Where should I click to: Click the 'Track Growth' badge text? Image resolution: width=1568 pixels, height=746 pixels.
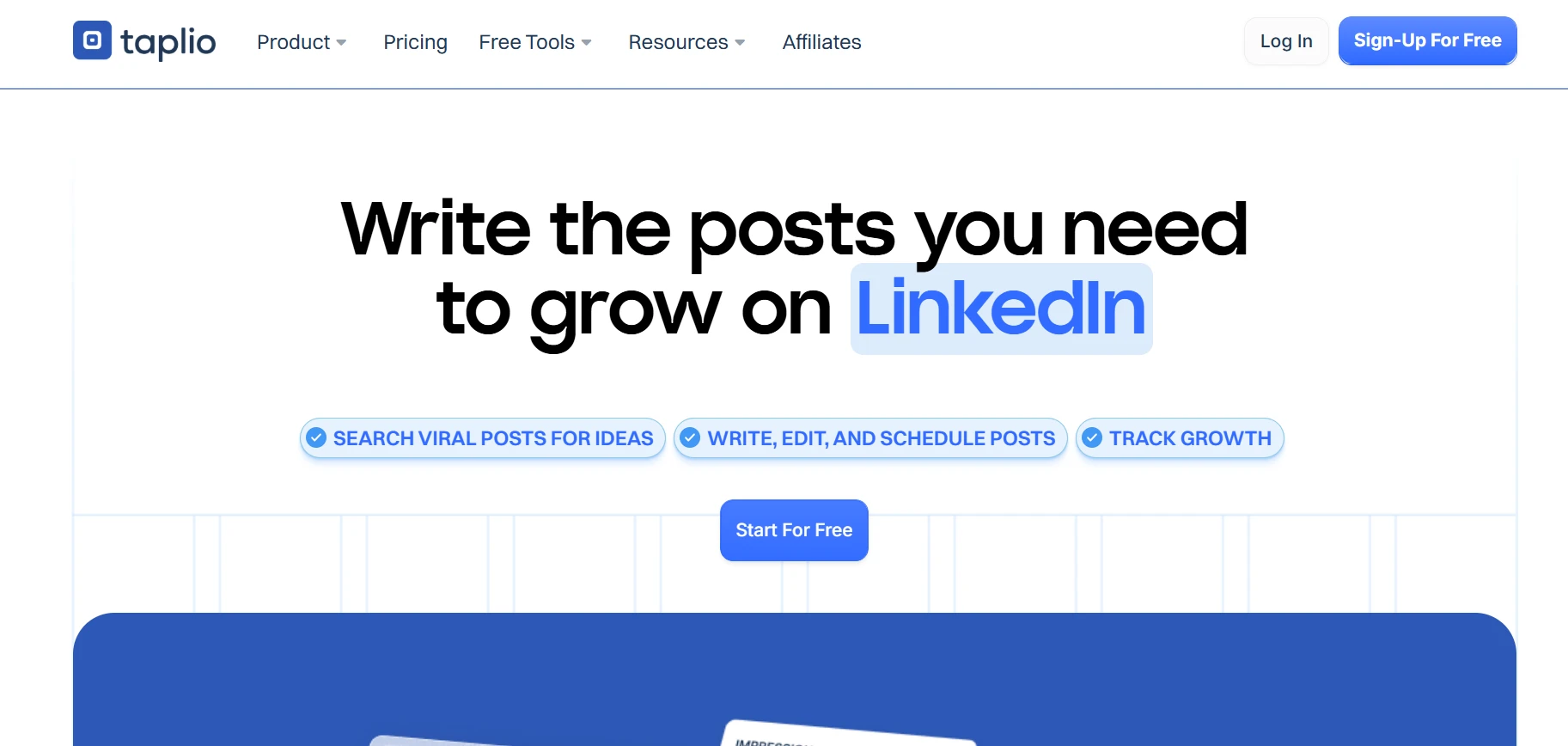click(1190, 438)
